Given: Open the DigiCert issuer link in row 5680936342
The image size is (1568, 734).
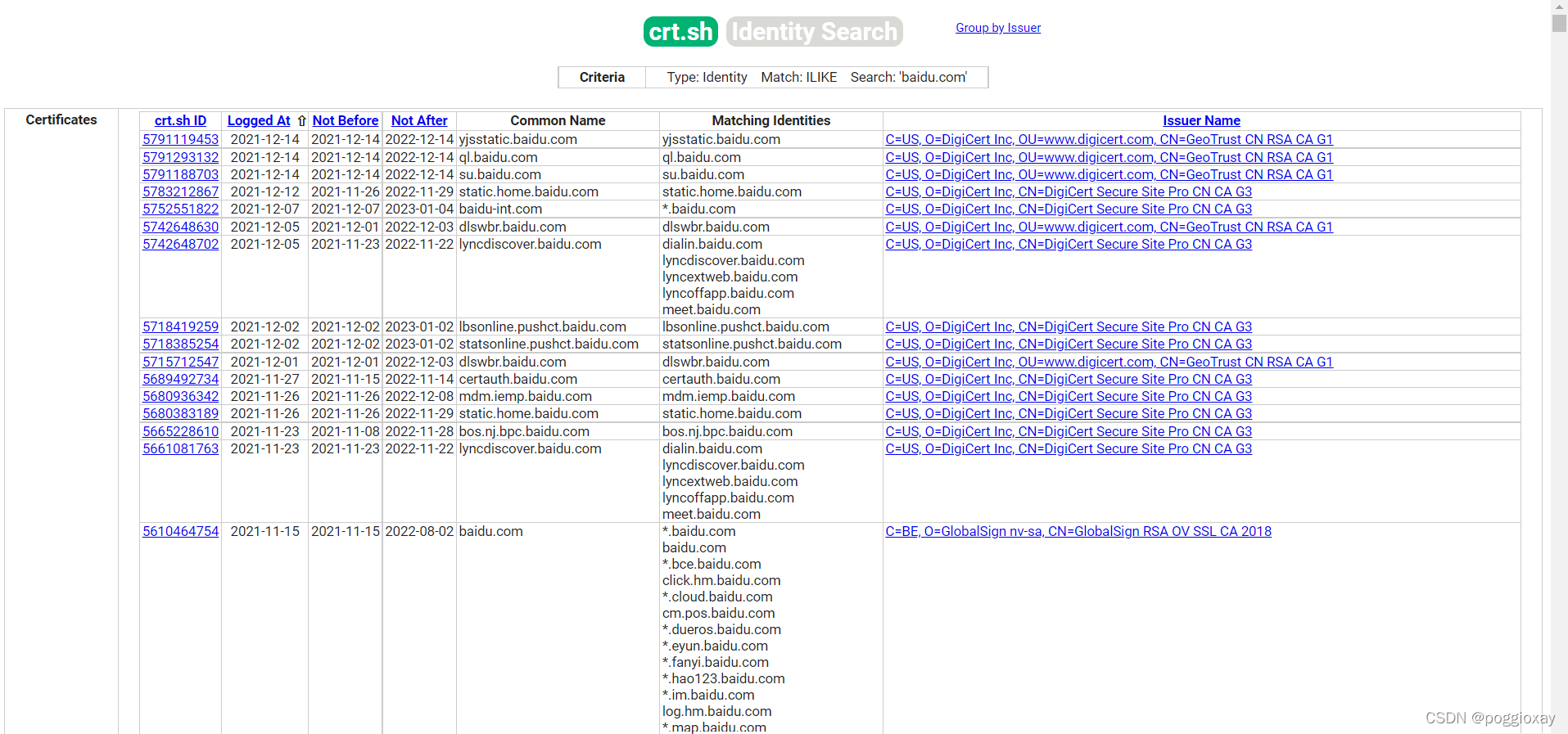Looking at the screenshot, I should tap(1069, 396).
